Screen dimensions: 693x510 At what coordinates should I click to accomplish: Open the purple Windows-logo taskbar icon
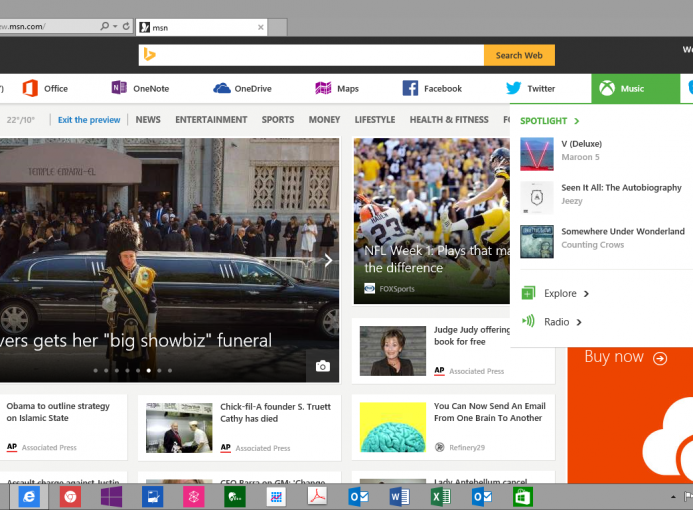coord(111,497)
